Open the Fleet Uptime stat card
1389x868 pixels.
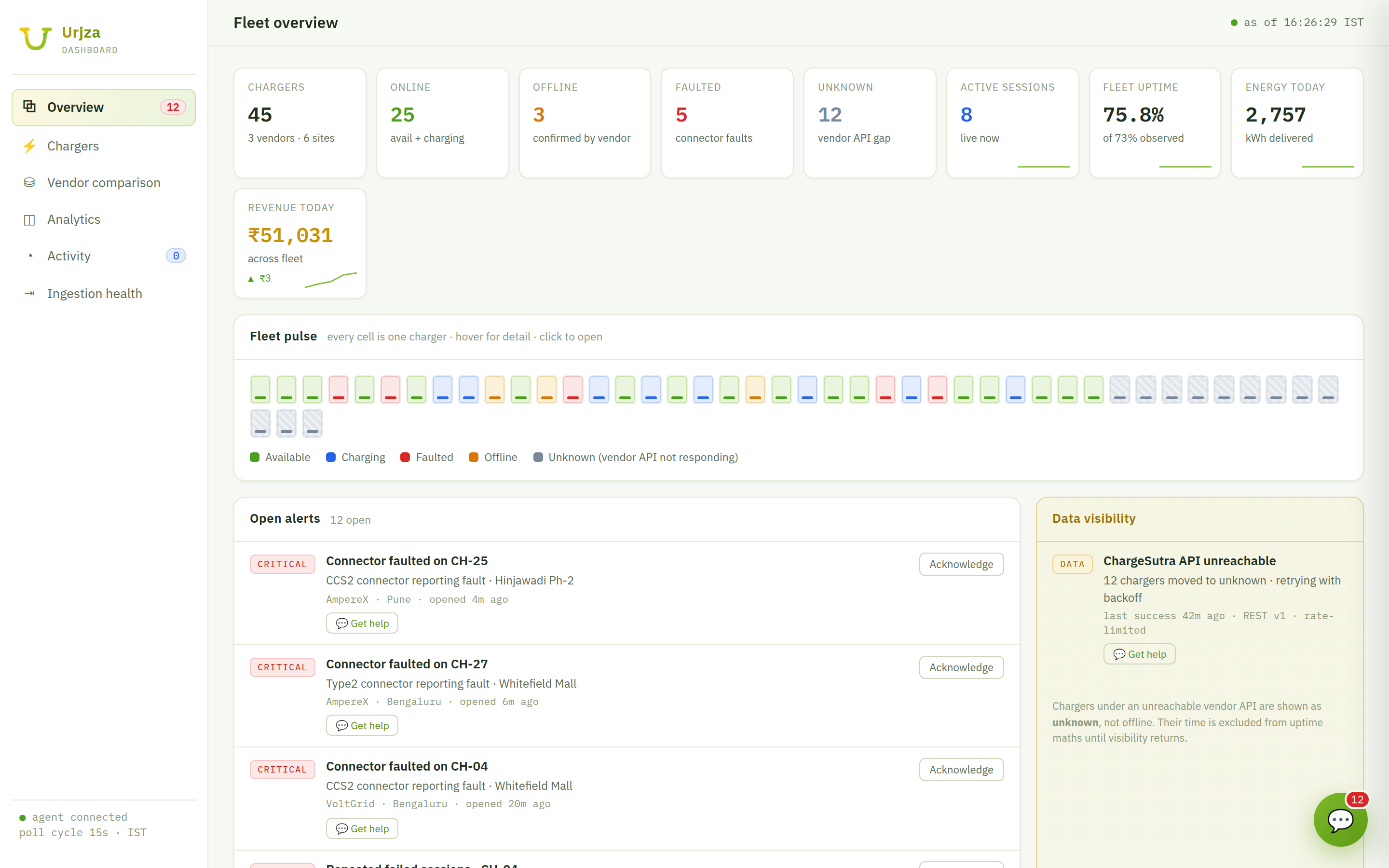(x=1154, y=123)
